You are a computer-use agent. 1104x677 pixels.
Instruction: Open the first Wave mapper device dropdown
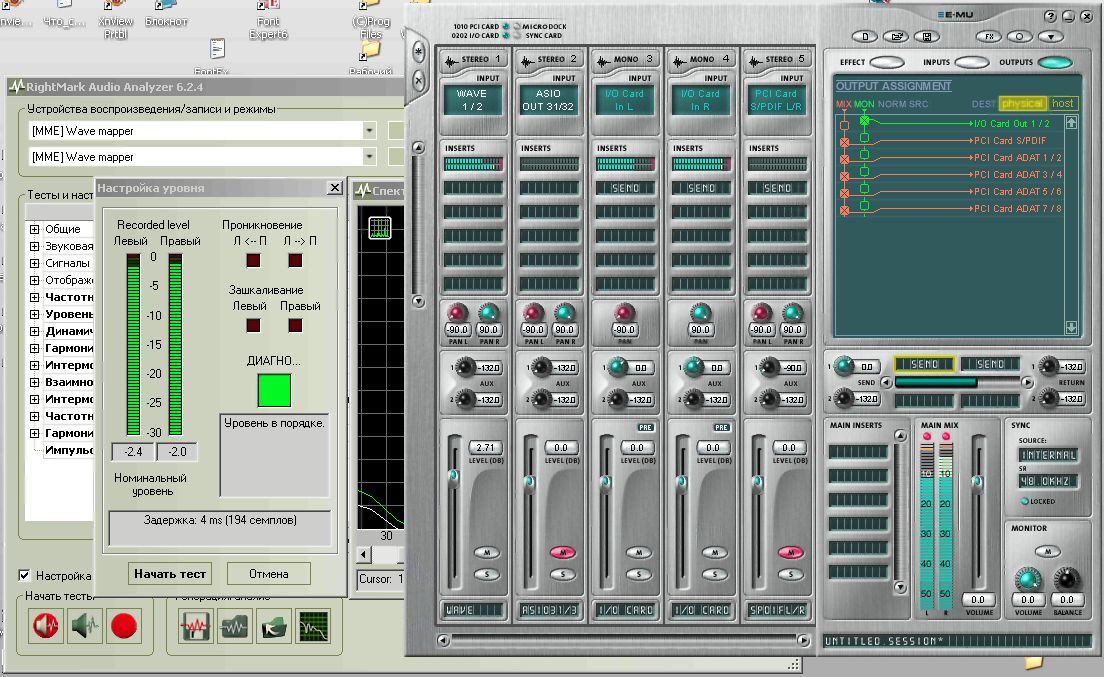(x=369, y=131)
